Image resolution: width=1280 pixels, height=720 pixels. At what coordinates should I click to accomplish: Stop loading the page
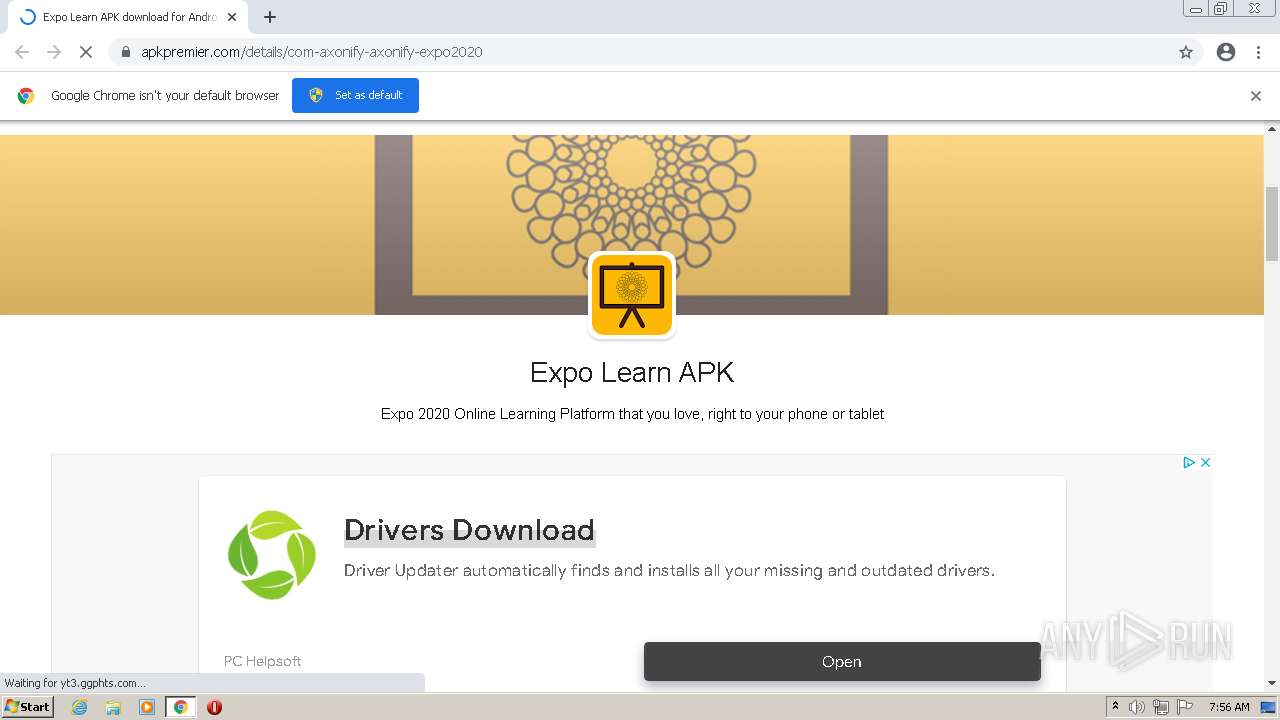(86, 52)
